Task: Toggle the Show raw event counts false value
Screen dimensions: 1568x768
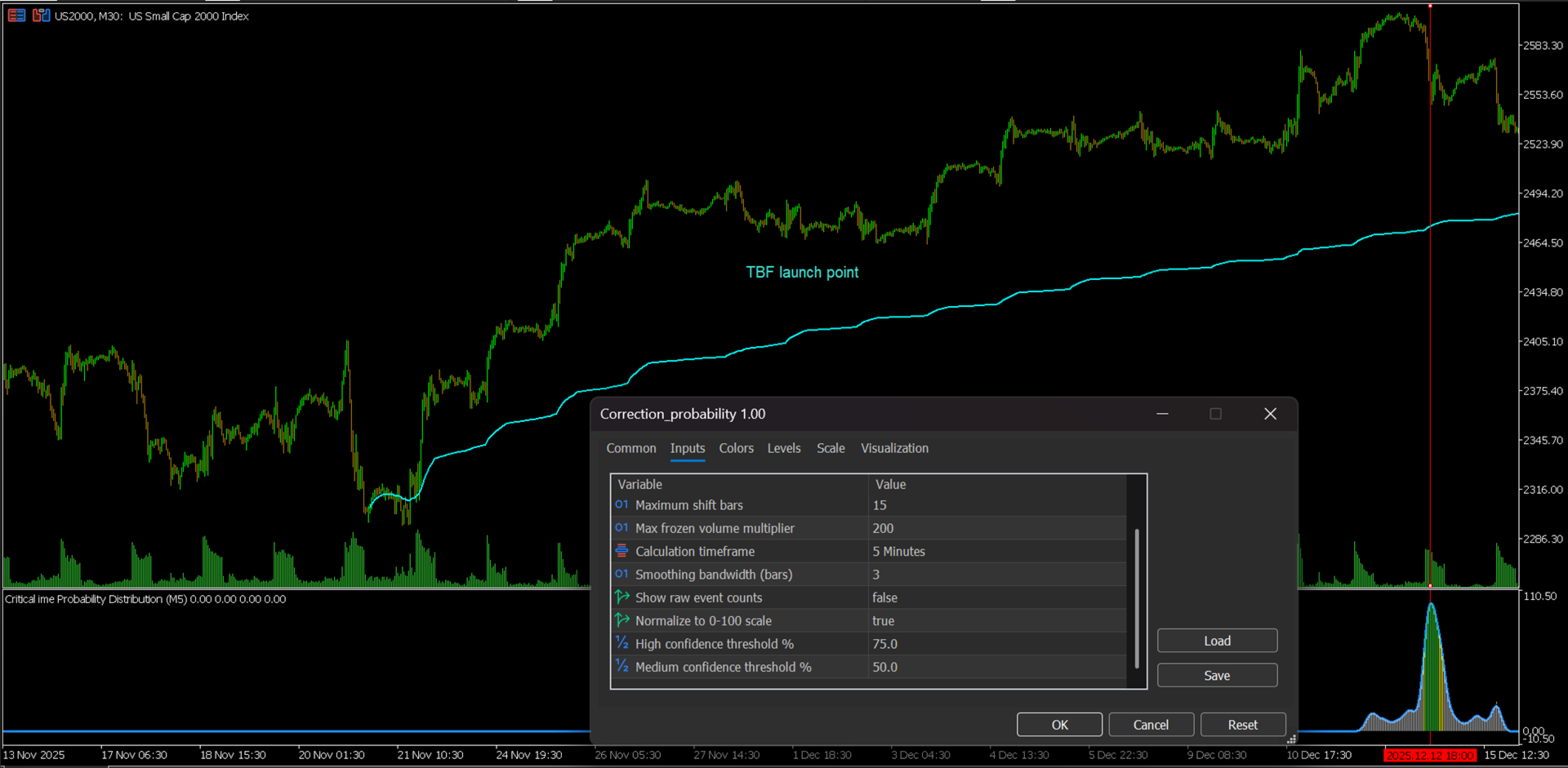Action: click(996, 597)
